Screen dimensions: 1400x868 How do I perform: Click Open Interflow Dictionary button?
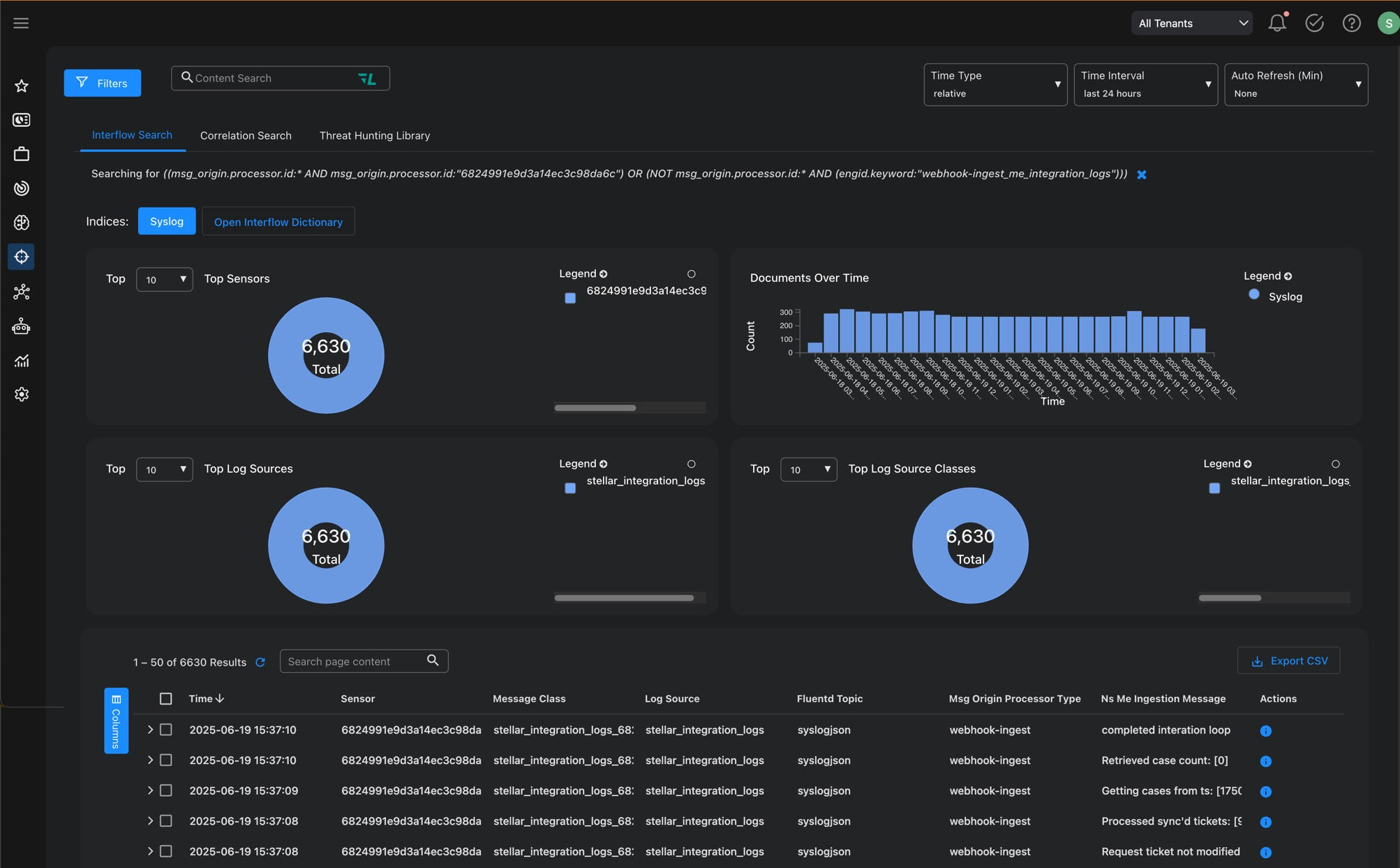point(278,222)
